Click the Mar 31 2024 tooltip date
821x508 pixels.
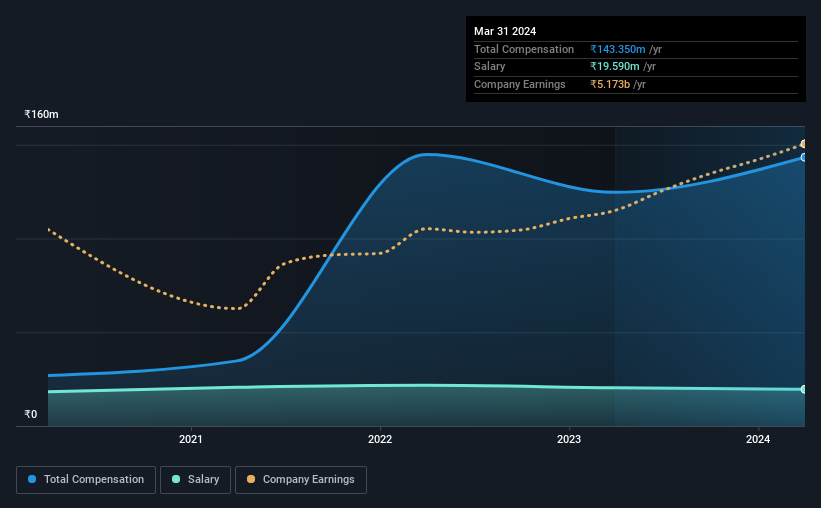click(x=505, y=31)
